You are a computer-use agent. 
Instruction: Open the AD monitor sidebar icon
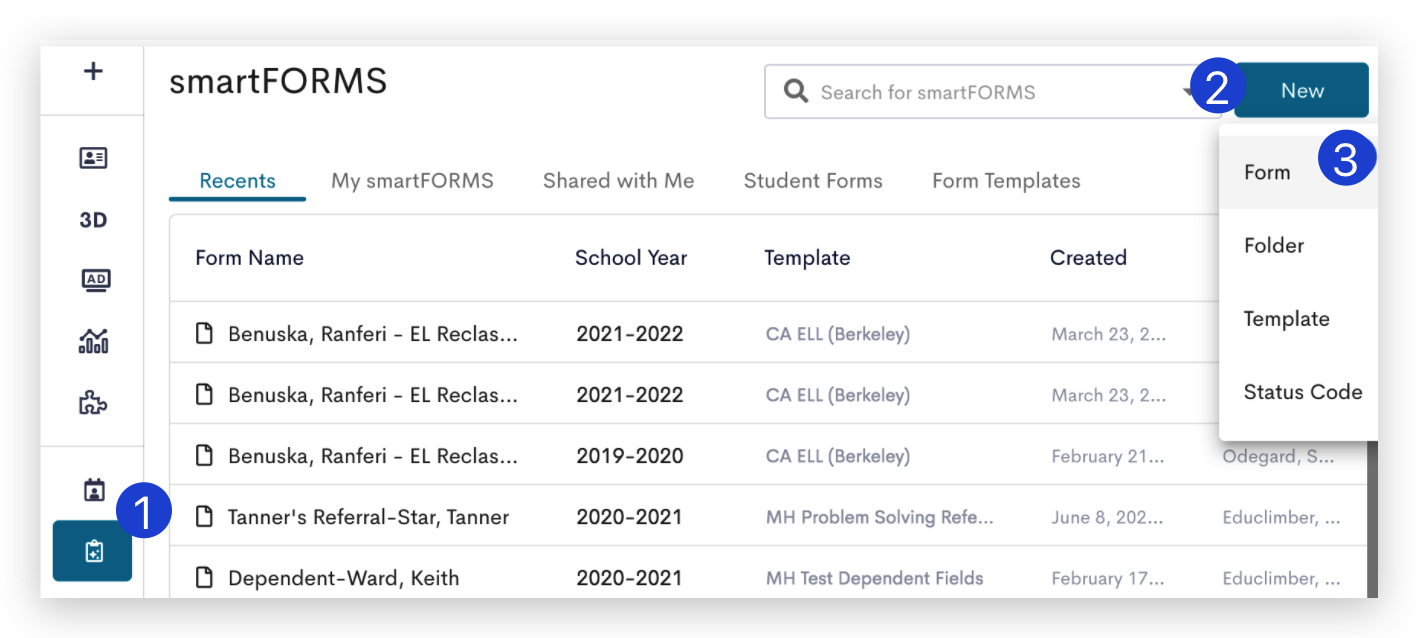[95, 281]
